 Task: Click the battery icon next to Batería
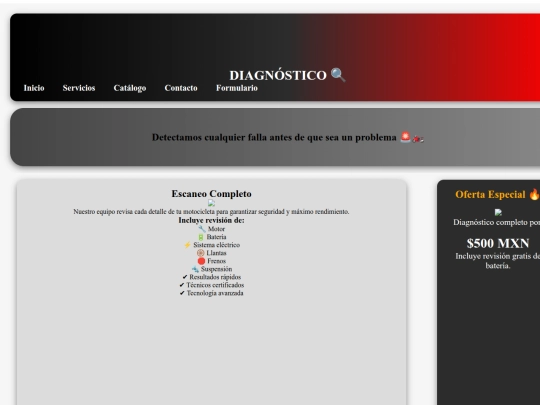(x=201, y=237)
